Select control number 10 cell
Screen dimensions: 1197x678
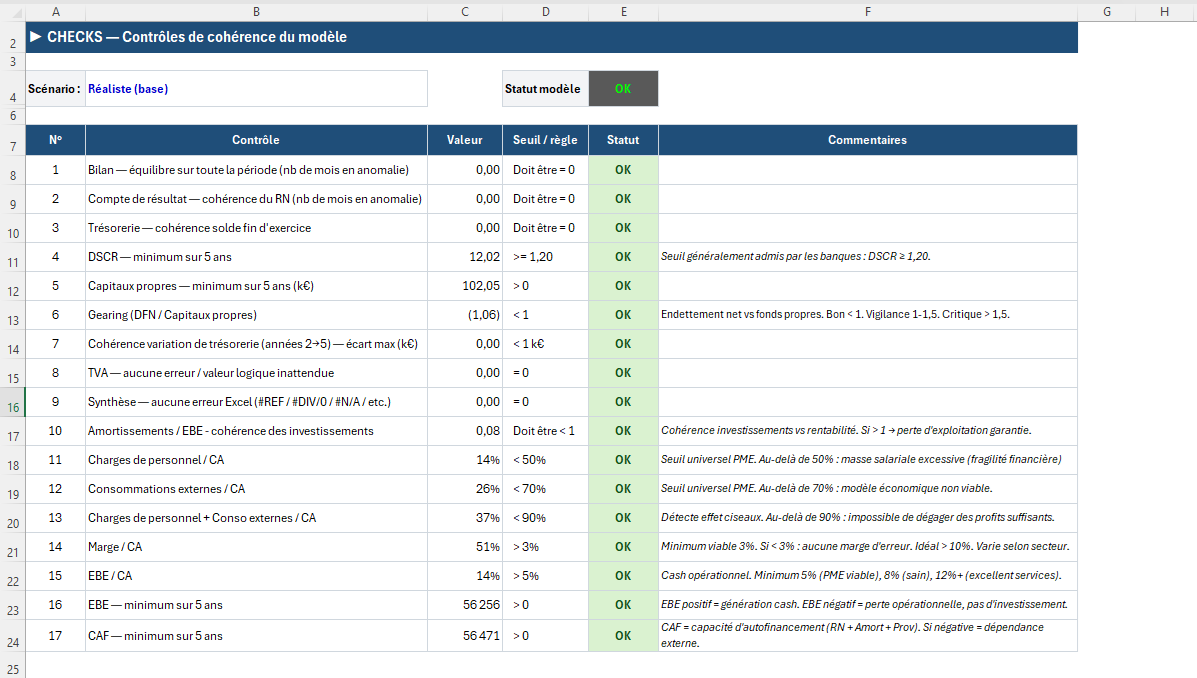[x=55, y=431]
